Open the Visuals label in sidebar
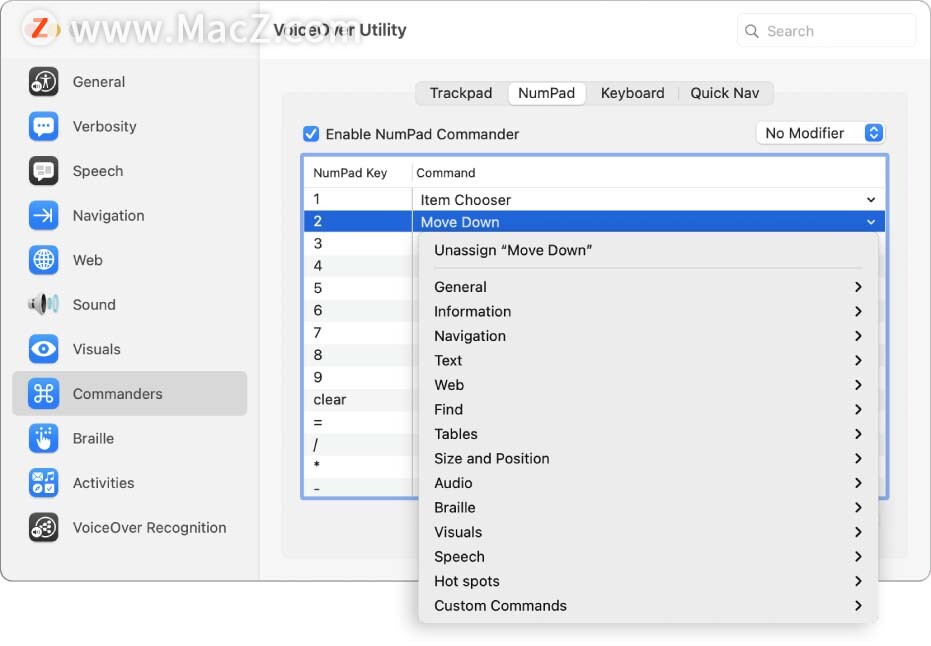 (97, 349)
